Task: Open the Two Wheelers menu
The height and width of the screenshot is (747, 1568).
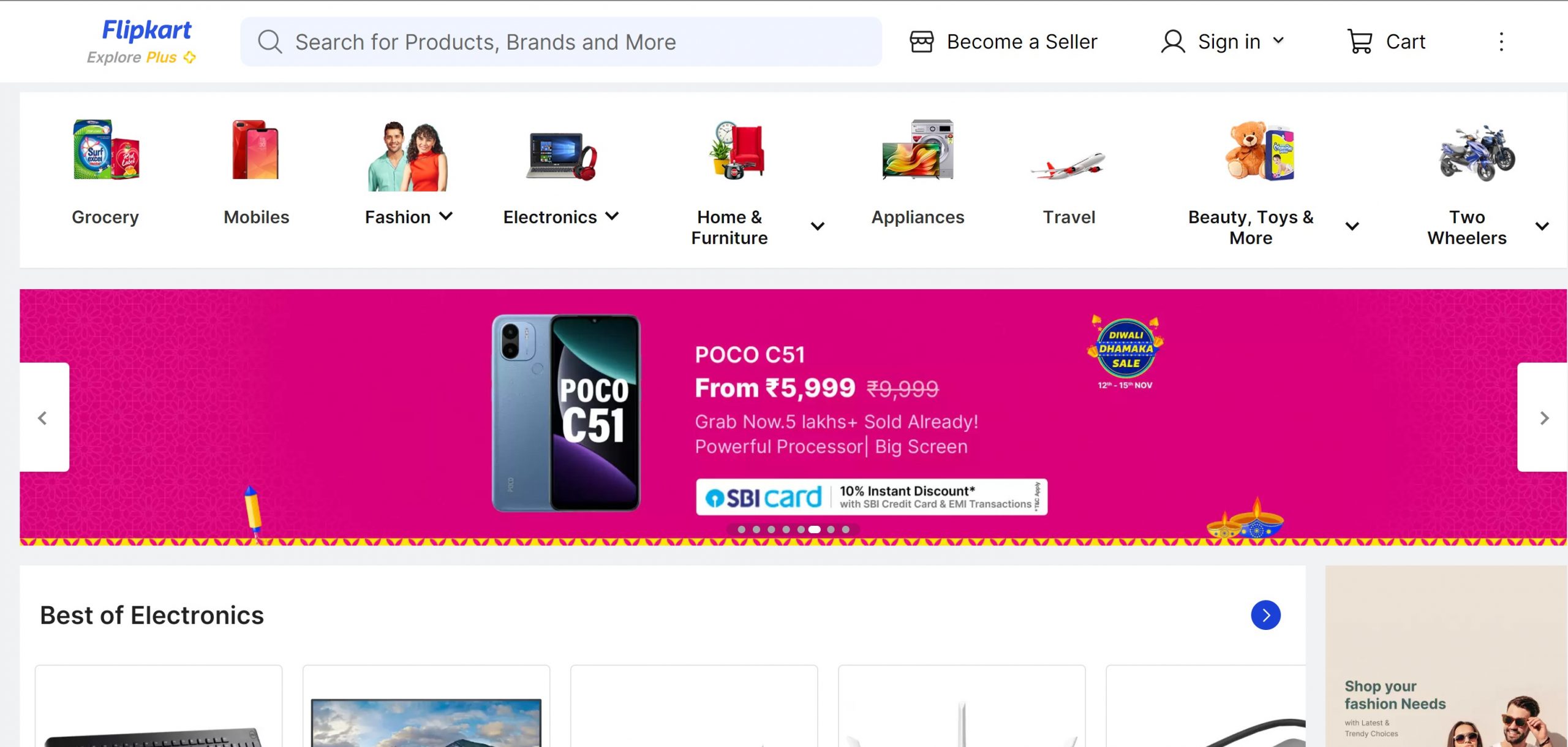Action: (x=1542, y=227)
